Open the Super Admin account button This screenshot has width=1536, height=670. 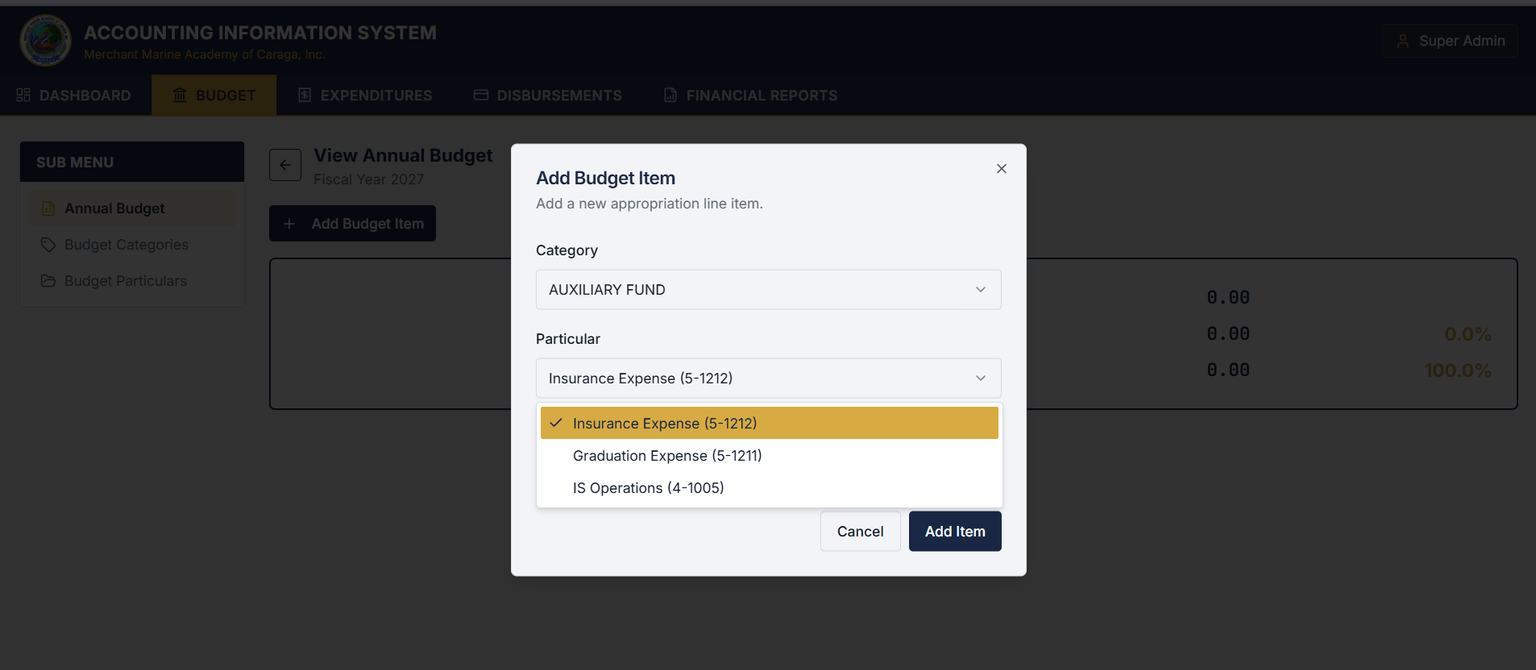1450,41
